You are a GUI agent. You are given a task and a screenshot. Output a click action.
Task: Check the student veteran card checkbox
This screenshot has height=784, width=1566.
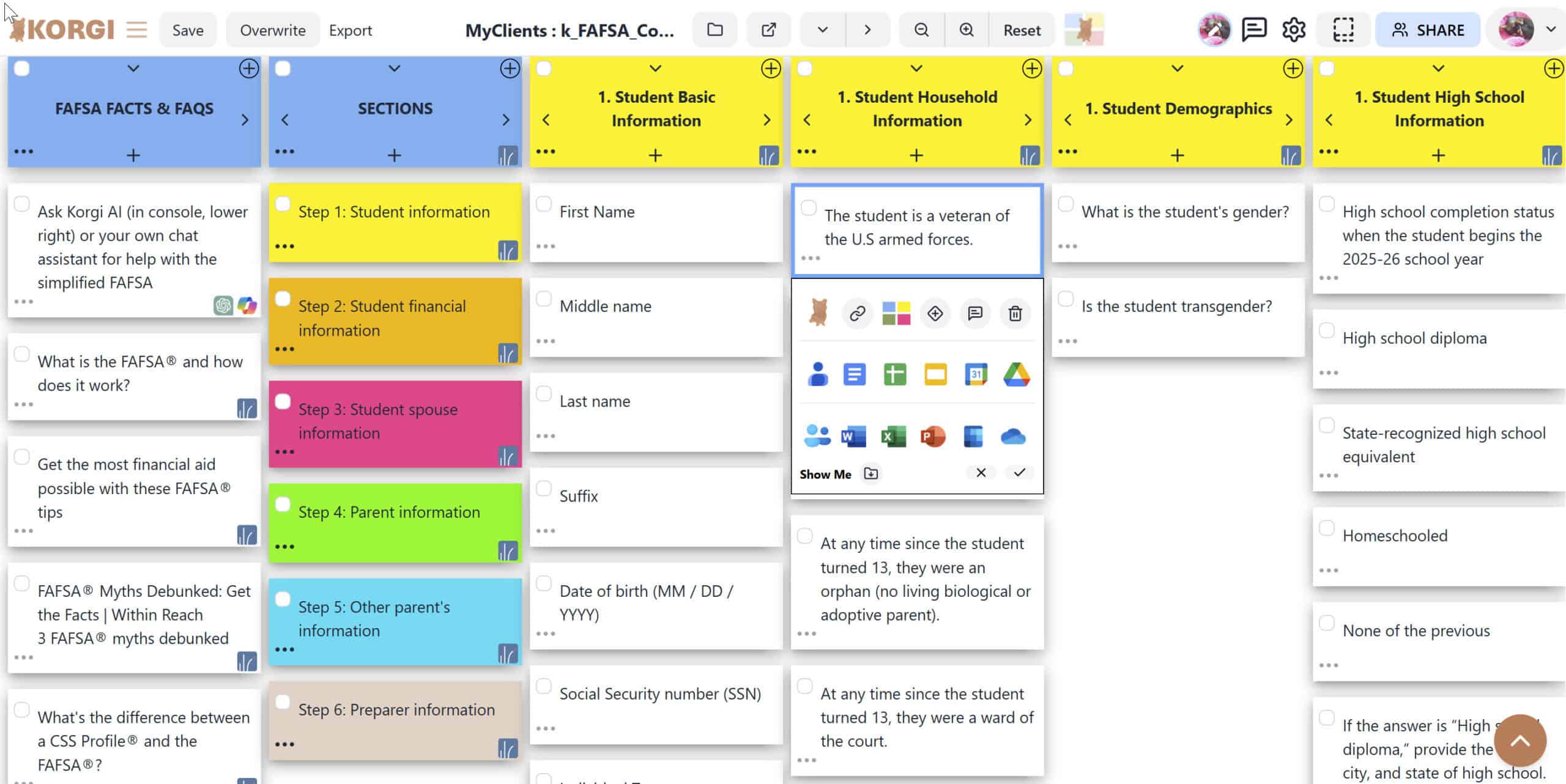809,208
